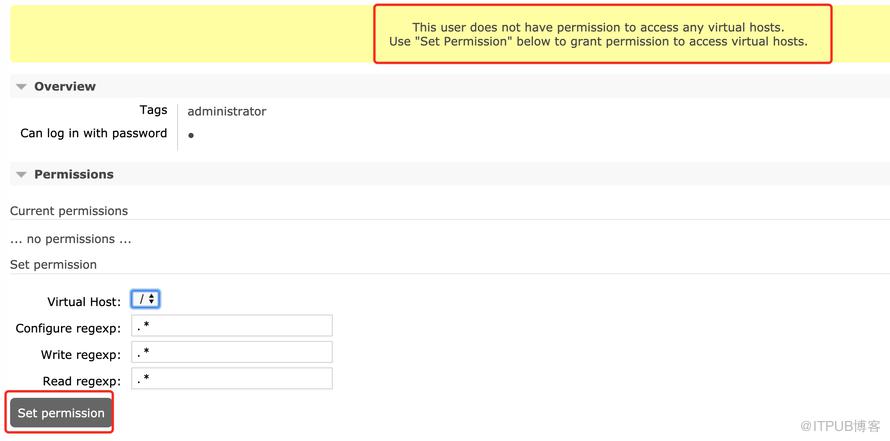Viewport: 890px width, 441px height.
Task: Collapse the Permissions section triangle
Action: (x=22, y=175)
